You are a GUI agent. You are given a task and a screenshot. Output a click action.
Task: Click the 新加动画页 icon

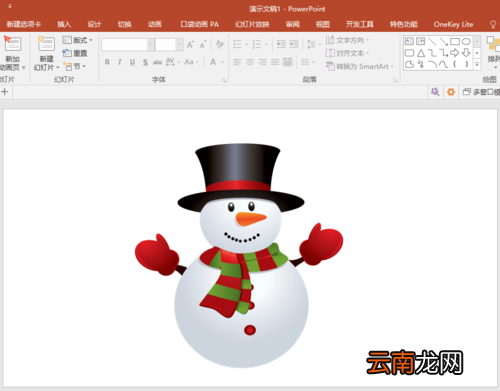(x=12, y=44)
